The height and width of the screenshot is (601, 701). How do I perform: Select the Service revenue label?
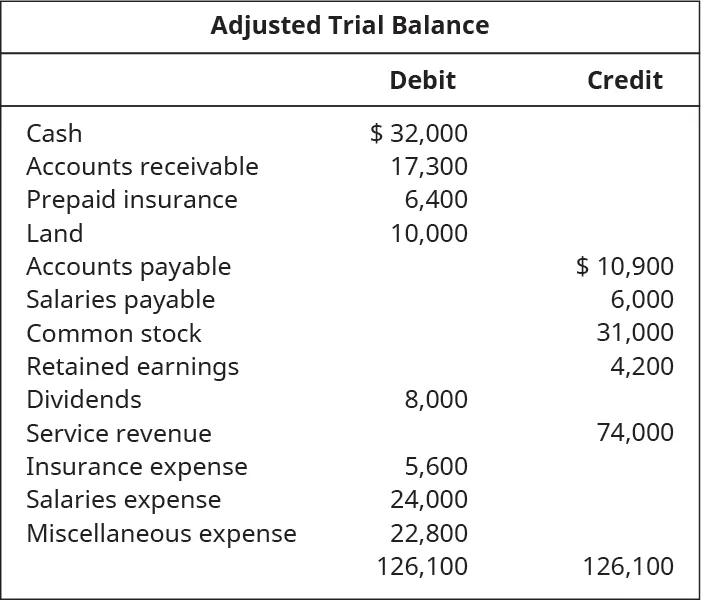[x=119, y=433]
